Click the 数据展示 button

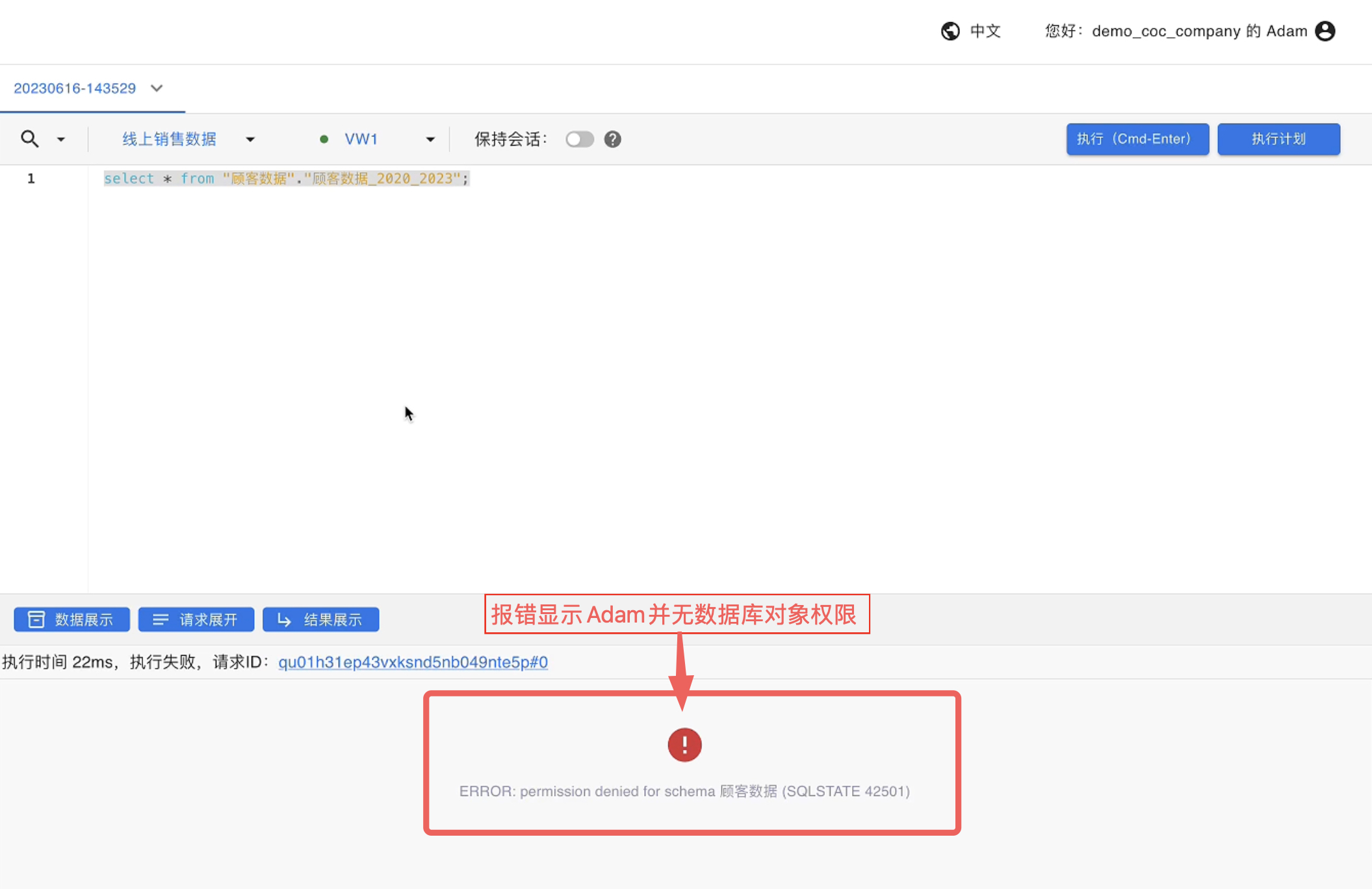click(x=71, y=619)
